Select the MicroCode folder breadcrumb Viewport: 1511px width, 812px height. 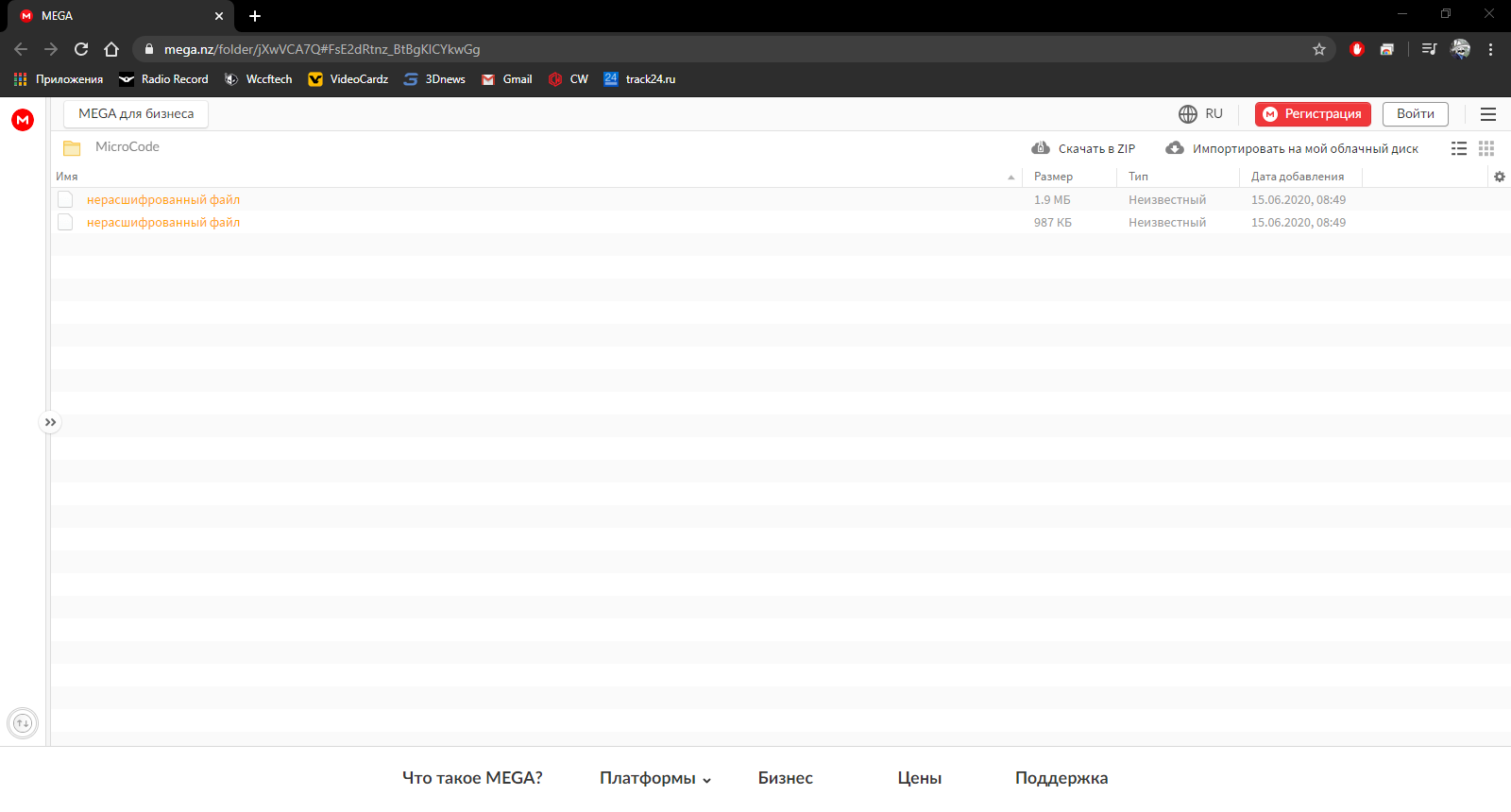tap(127, 147)
